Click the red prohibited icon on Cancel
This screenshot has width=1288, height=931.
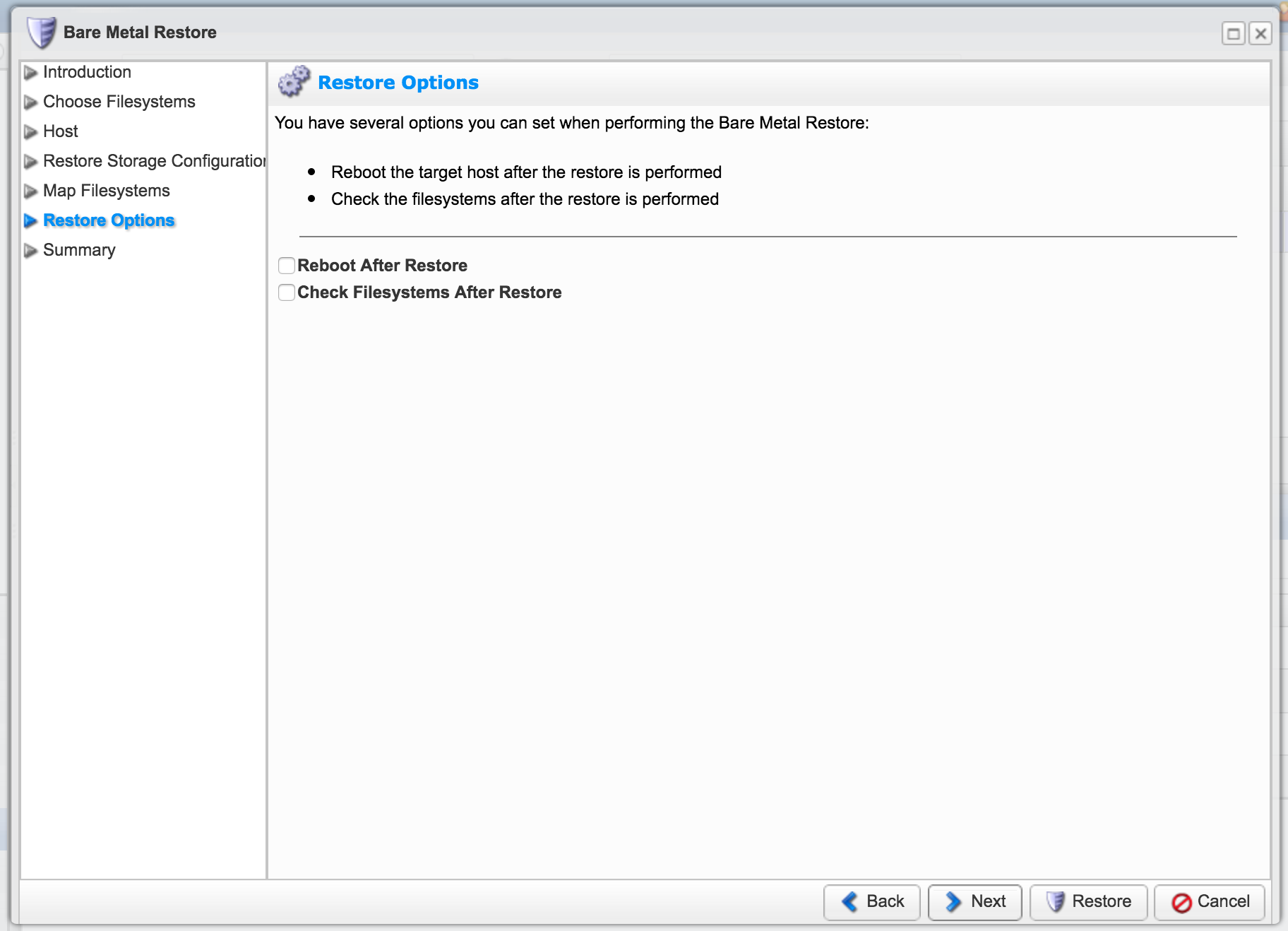[1181, 902]
